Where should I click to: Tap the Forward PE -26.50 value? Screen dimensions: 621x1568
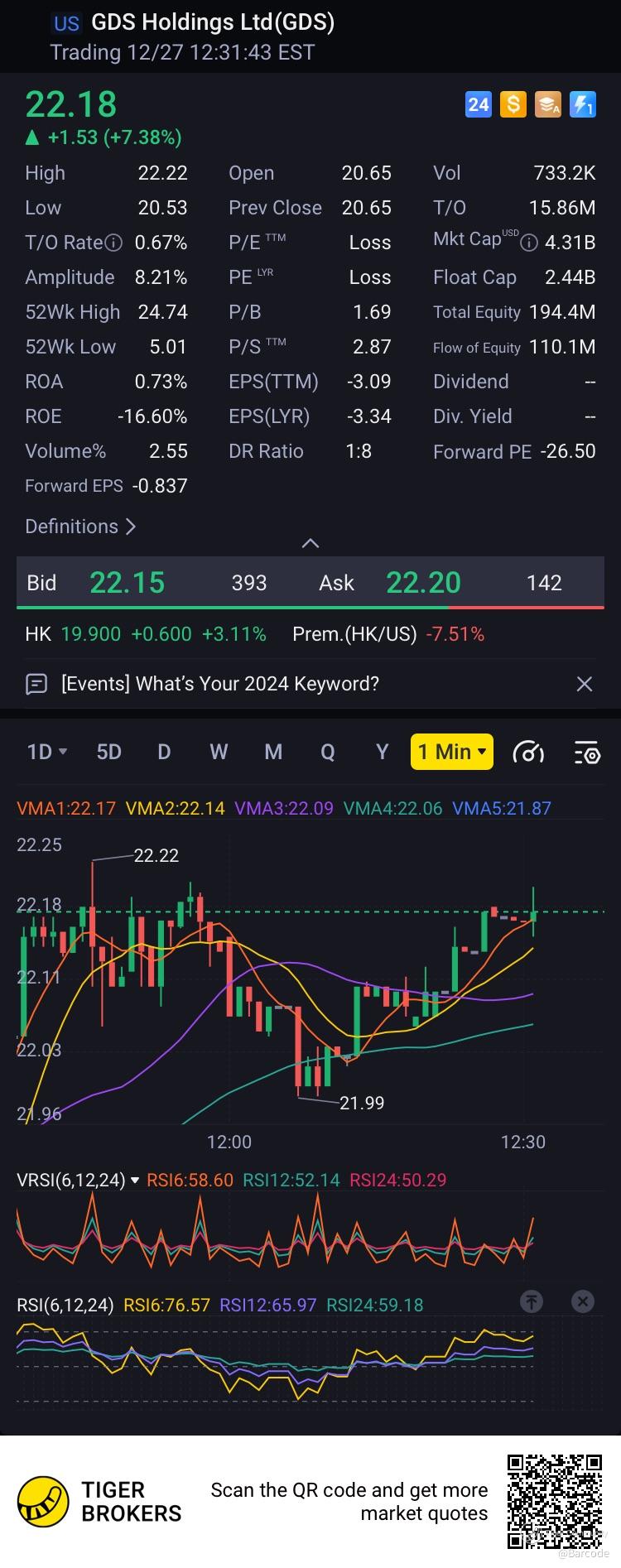click(568, 452)
